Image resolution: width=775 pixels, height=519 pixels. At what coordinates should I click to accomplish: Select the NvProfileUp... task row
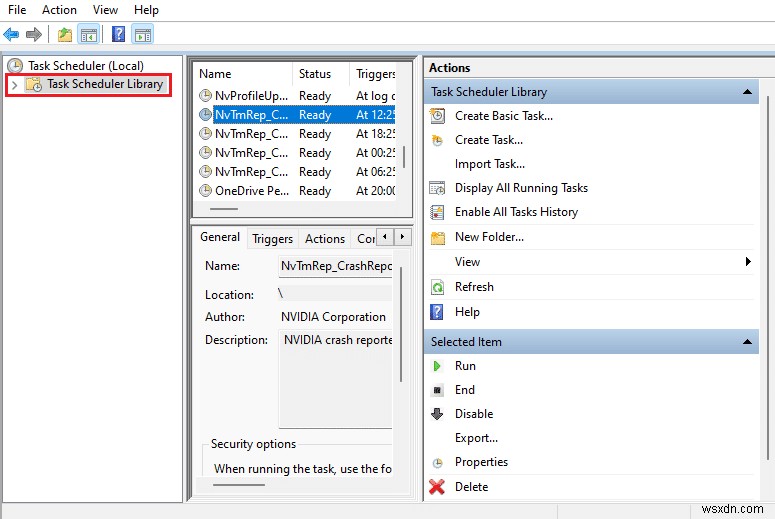[297, 95]
